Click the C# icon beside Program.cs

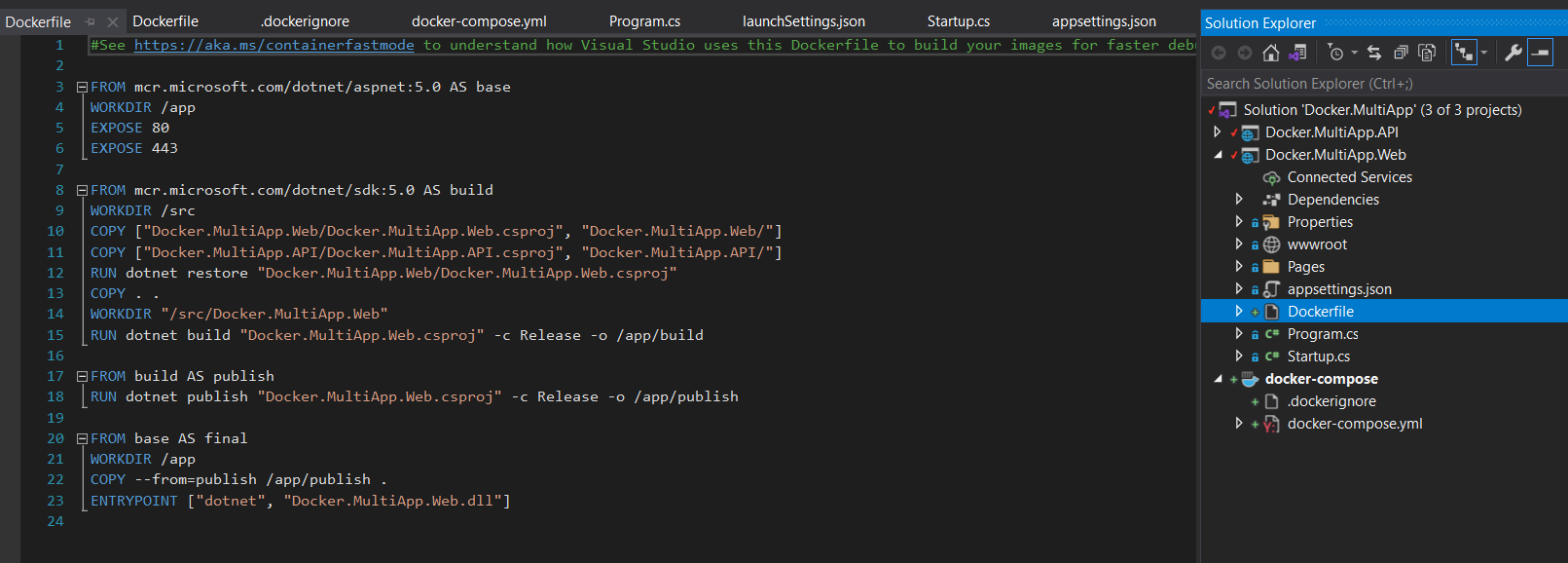point(1271,334)
